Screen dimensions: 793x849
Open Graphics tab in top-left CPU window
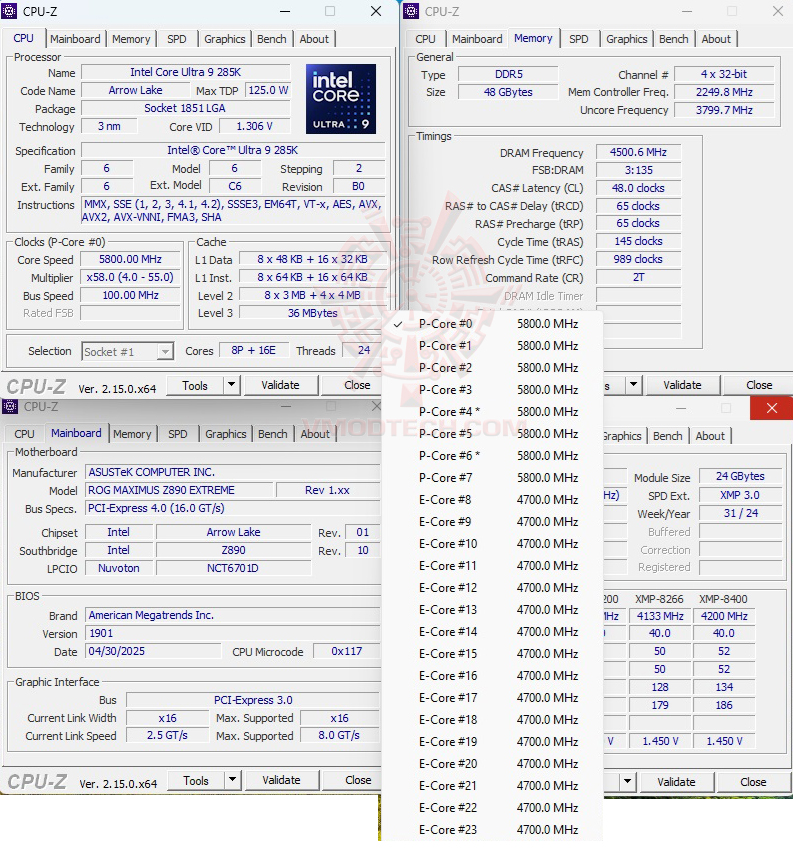[x=225, y=39]
